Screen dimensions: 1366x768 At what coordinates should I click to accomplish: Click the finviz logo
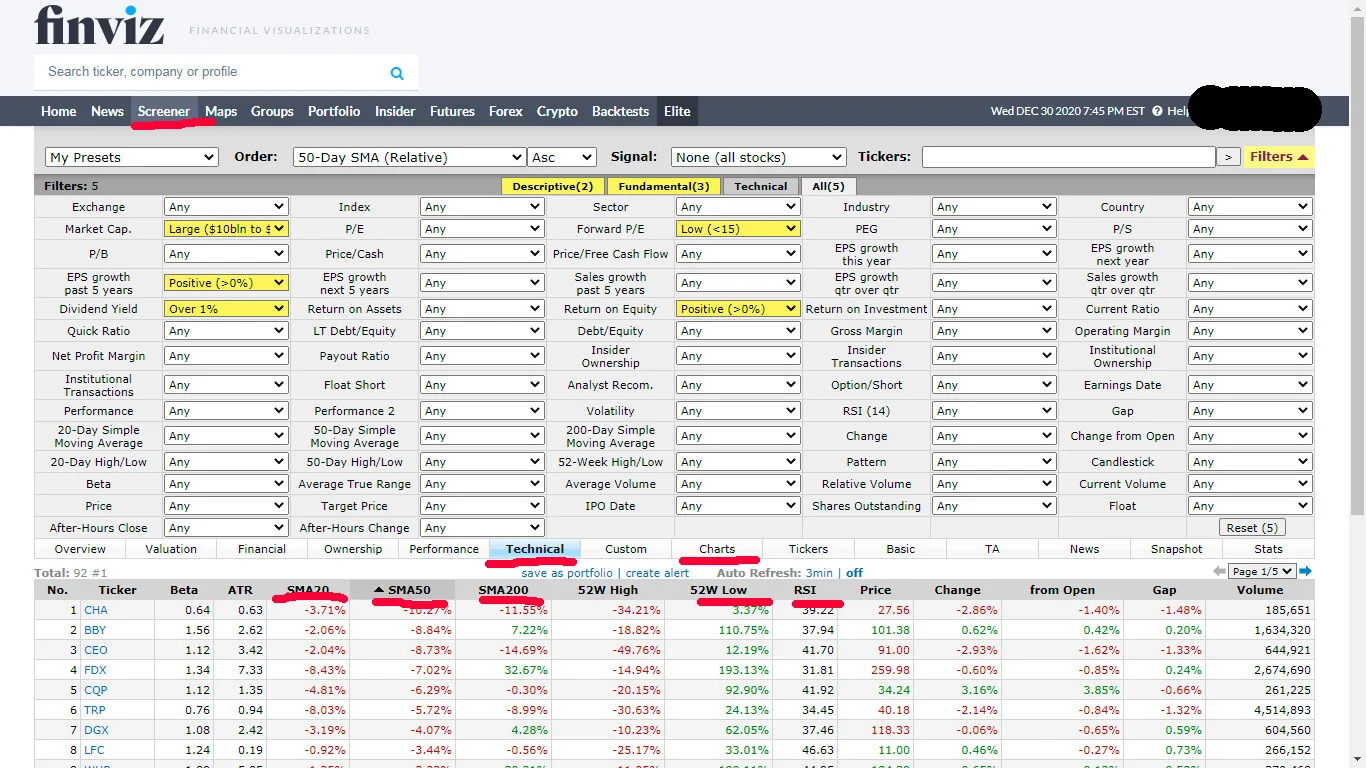click(x=99, y=25)
